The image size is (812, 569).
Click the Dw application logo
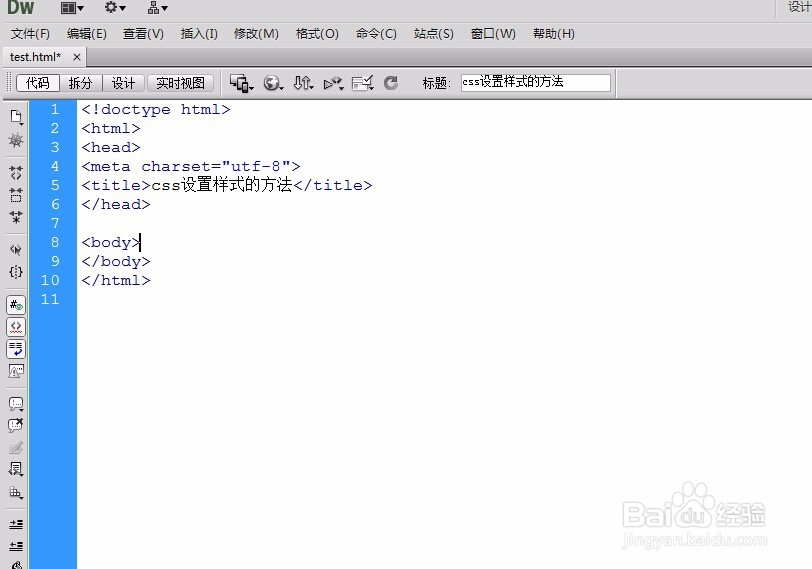click(x=20, y=8)
